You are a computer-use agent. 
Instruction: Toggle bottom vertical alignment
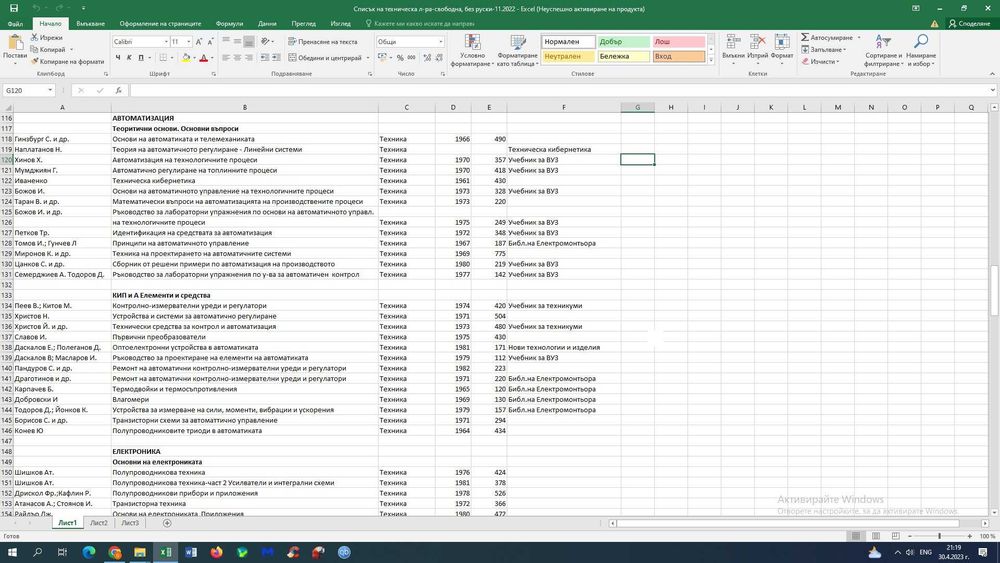[x=249, y=41]
